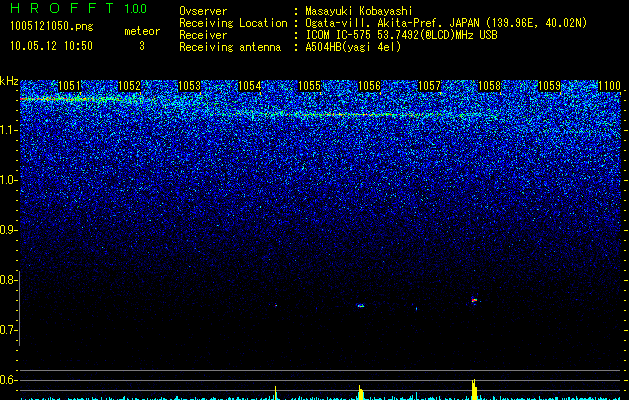
Task: Click the version number 1.0.0
Action: (135, 8)
